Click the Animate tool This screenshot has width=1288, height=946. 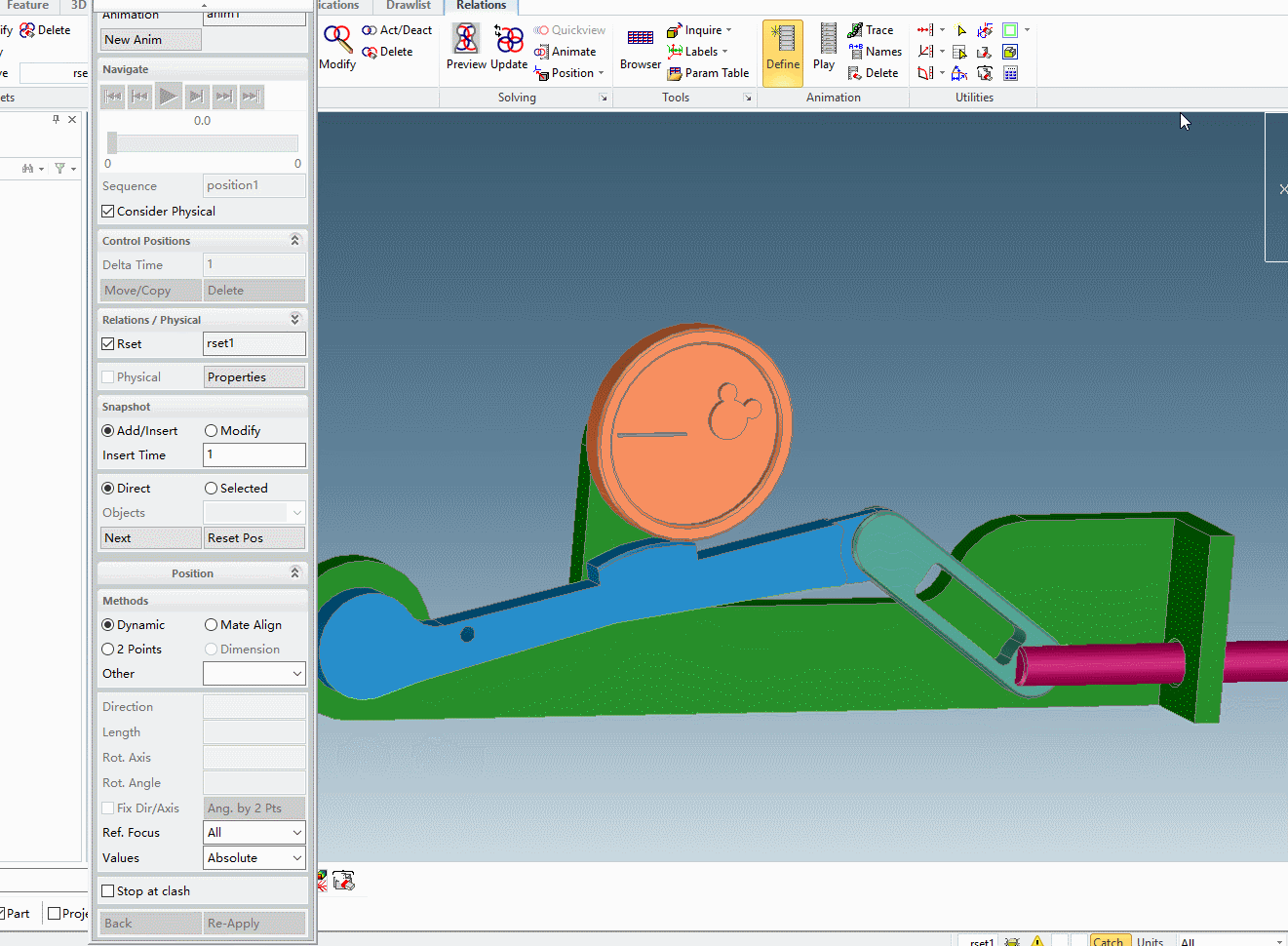click(565, 52)
